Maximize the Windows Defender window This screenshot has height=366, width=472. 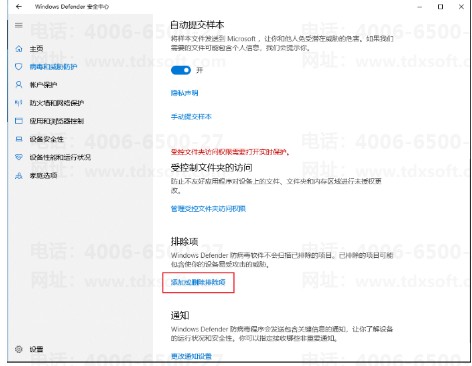440,6
